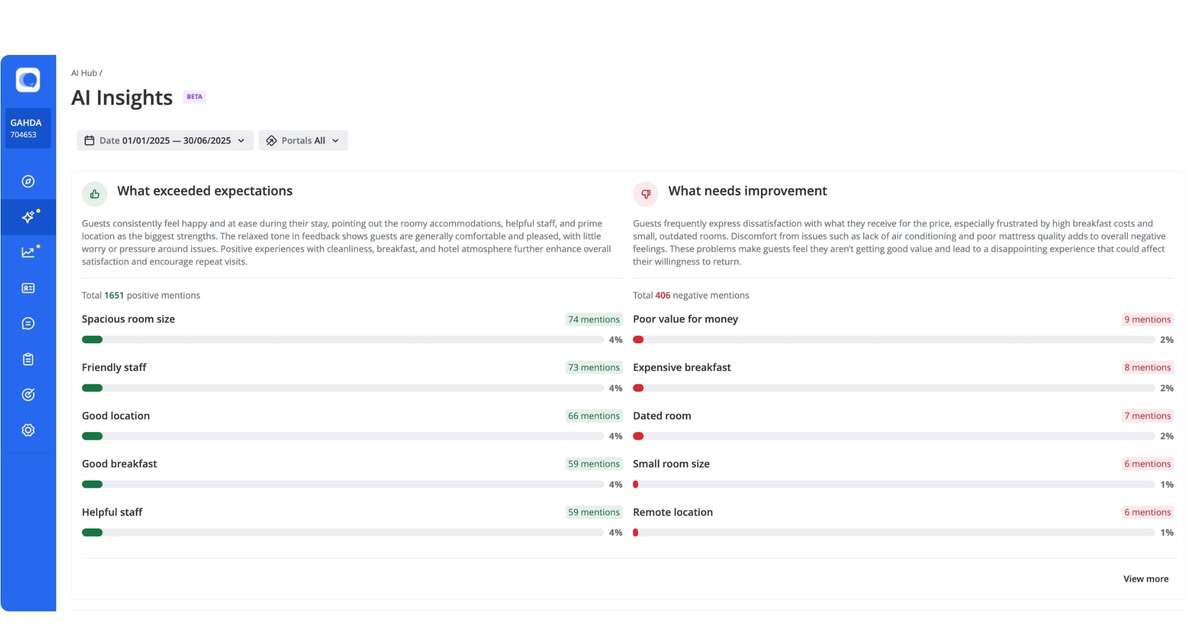Click the Friendly staff progress bar
The width and height of the screenshot is (1200, 630).
click(x=342, y=388)
